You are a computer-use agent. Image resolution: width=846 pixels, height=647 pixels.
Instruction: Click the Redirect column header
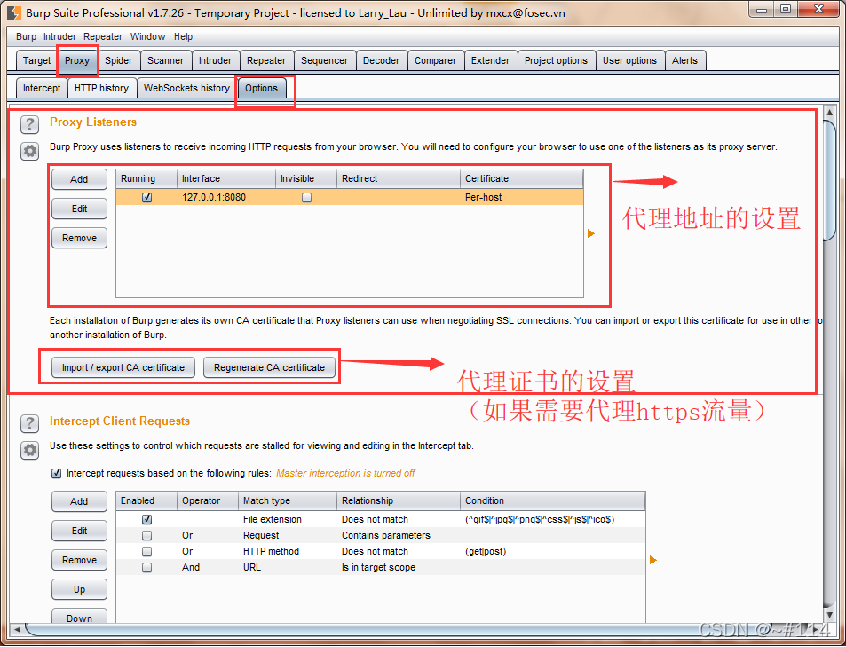click(x=398, y=179)
